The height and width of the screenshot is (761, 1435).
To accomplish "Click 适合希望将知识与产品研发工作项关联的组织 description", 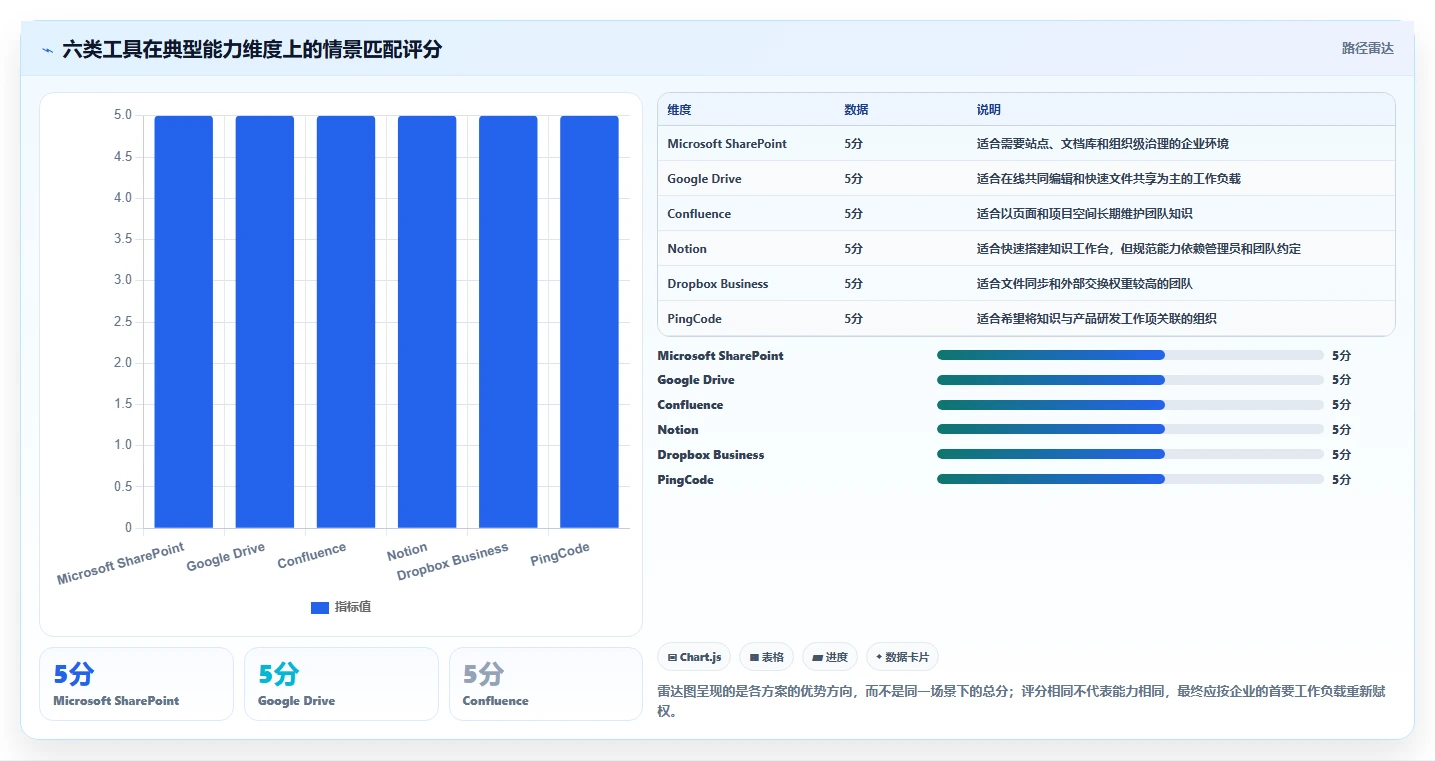I will tap(1097, 319).
